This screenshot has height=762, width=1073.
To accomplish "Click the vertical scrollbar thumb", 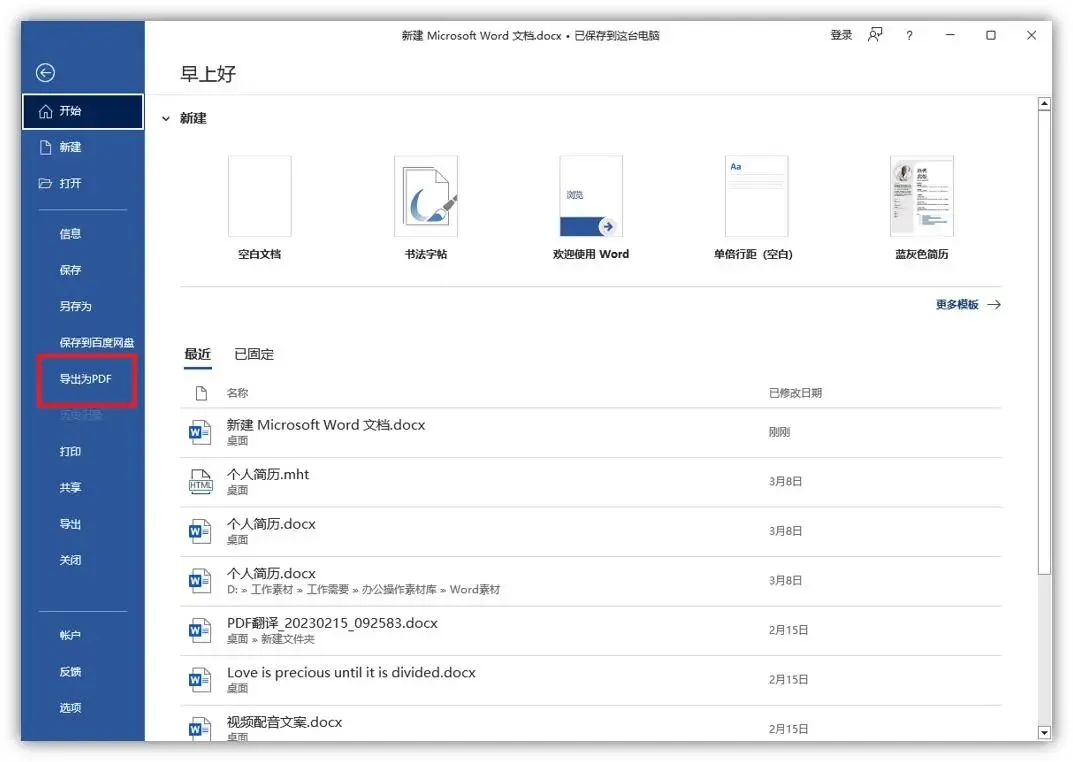I will pos(1044,343).
